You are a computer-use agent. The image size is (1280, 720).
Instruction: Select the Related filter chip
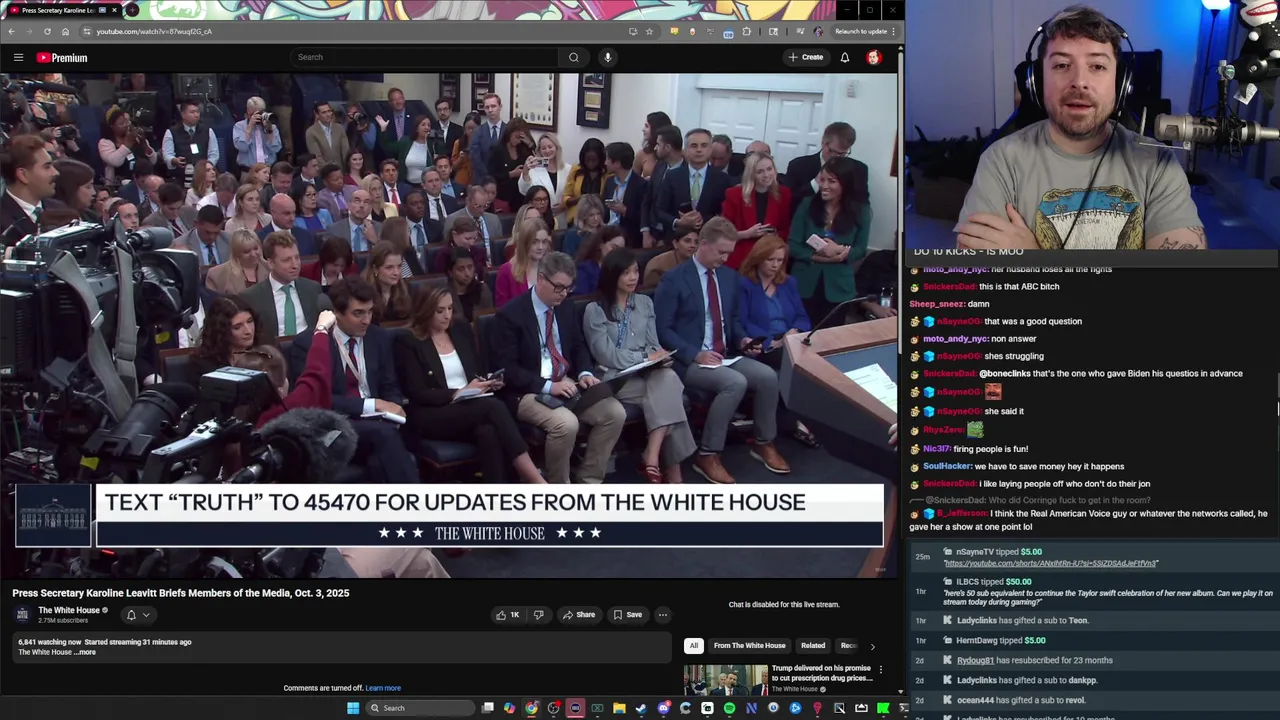tap(813, 646)
